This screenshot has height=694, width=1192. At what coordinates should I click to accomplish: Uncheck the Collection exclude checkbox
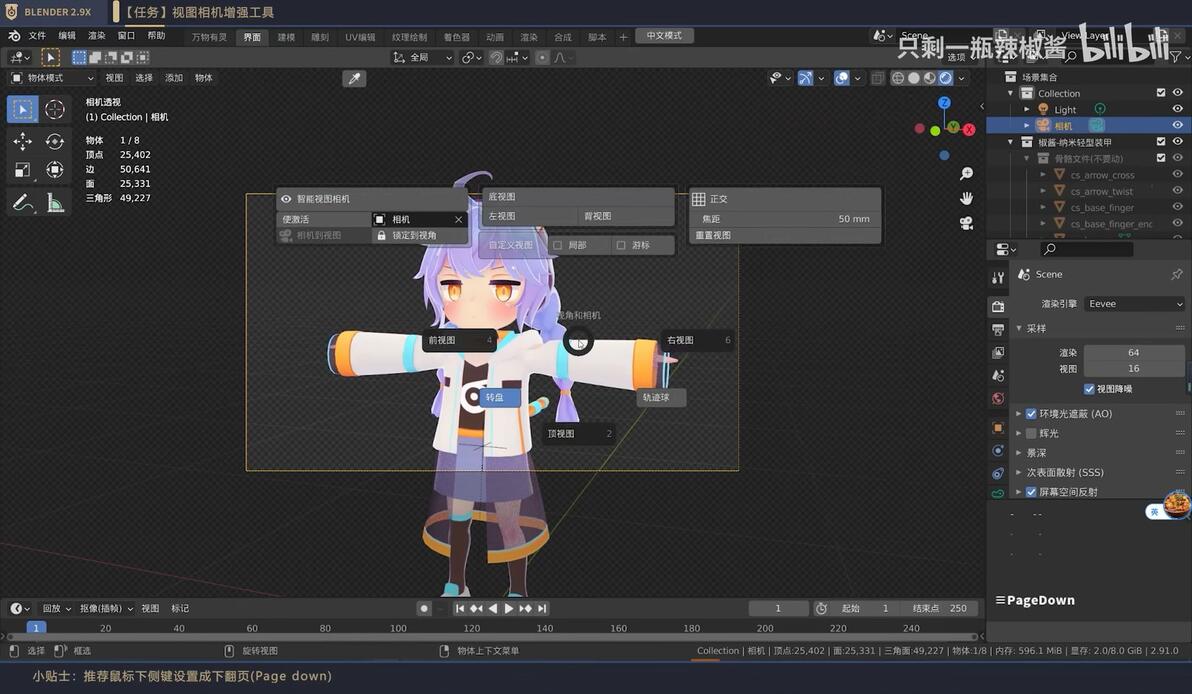[x=1161, y=93]
